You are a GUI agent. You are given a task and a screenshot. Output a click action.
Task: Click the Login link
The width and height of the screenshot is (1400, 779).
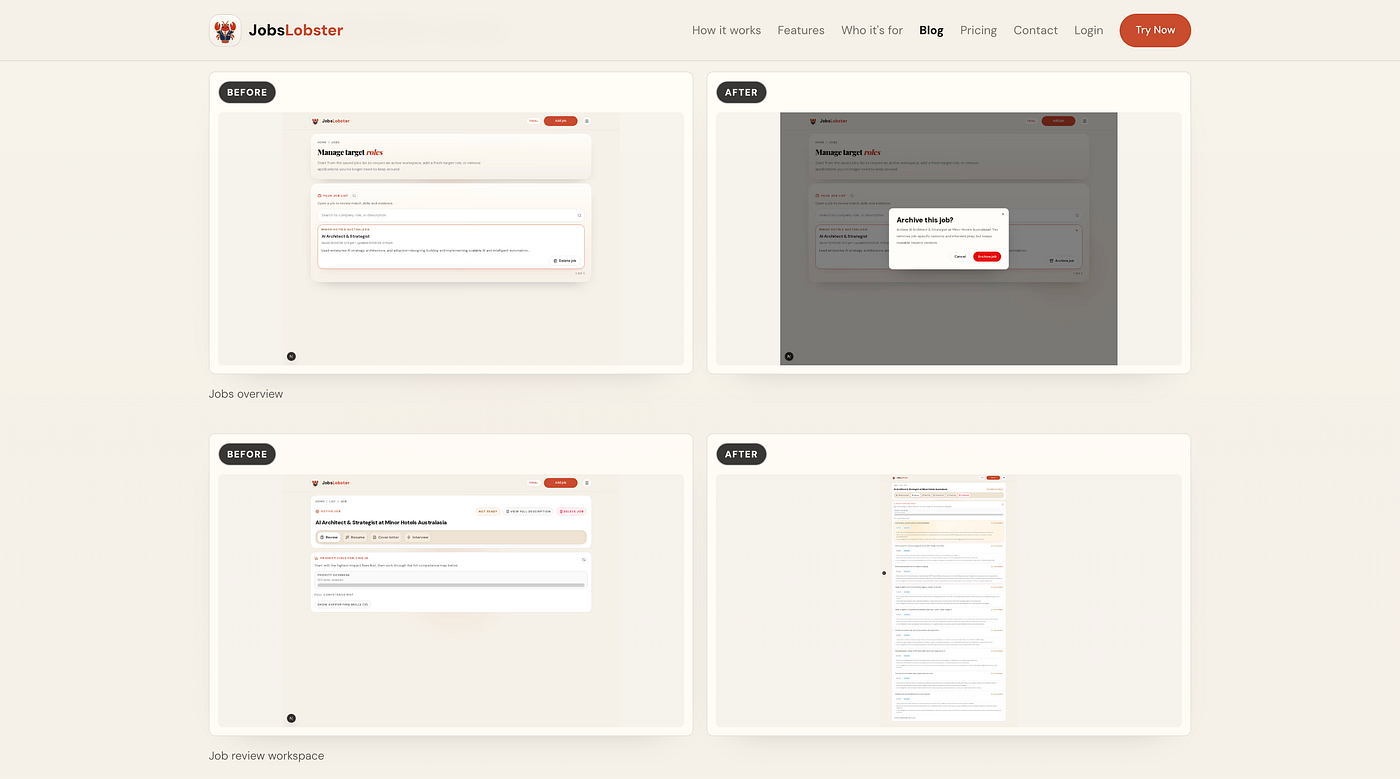click(x=1088, y=30)
